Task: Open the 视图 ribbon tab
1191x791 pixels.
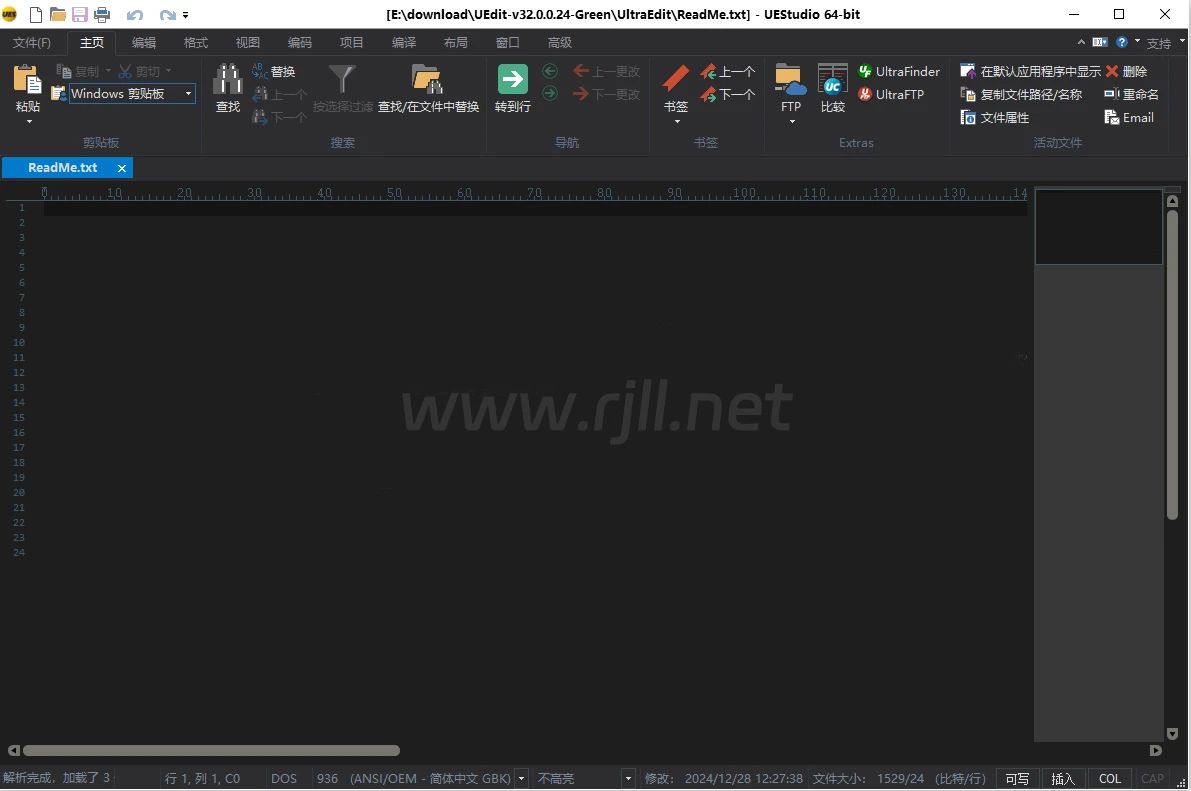Action: click(x=248, y=43)
